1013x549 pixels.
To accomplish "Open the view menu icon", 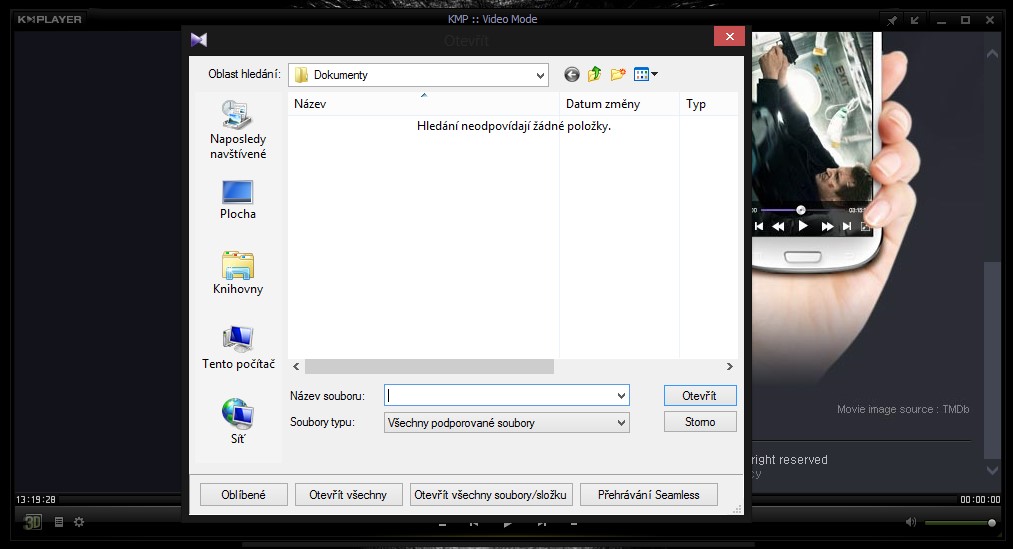I will (645, 74).
